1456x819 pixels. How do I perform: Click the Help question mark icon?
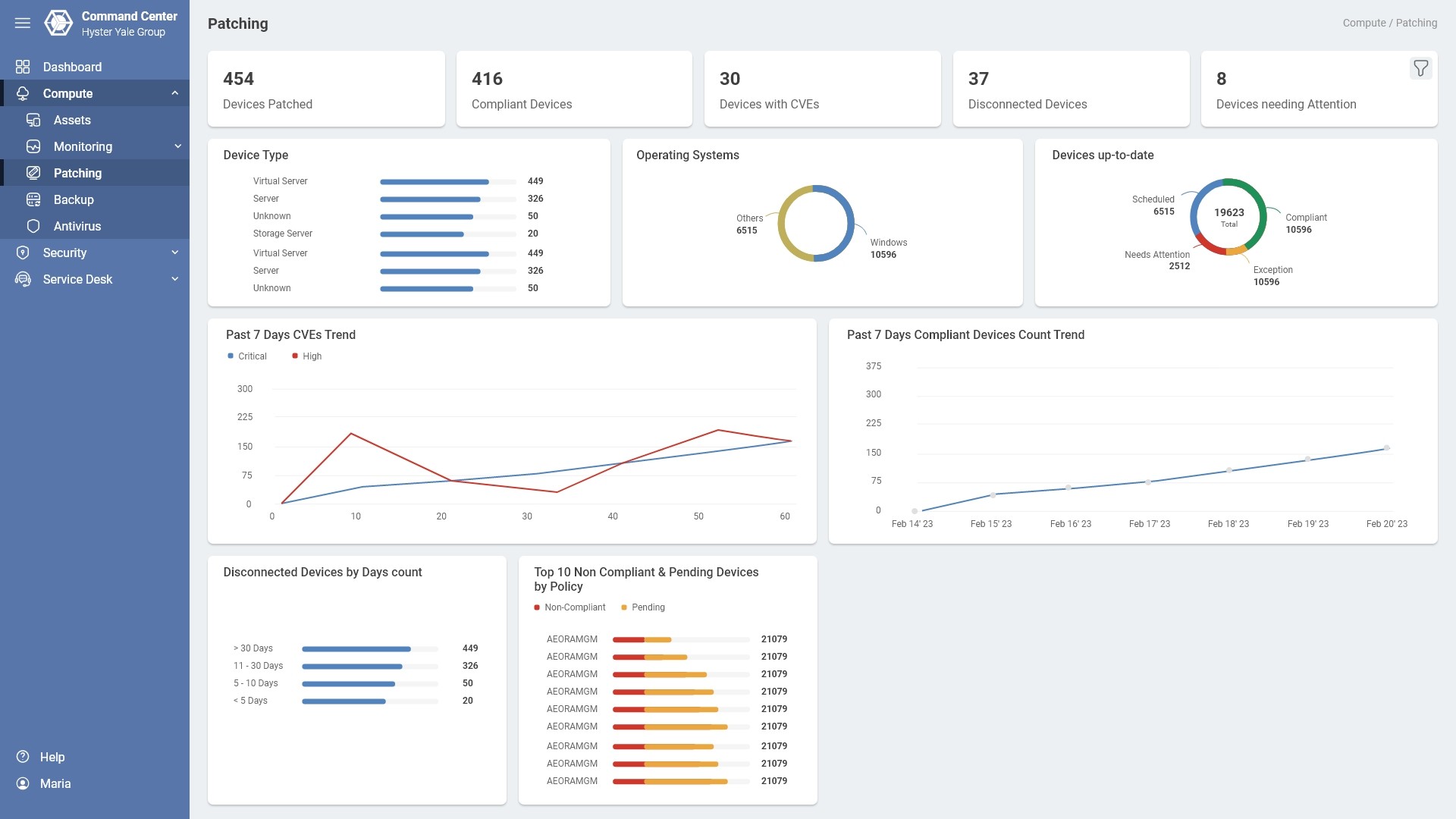pyautogui.click(x=23, y=757)
